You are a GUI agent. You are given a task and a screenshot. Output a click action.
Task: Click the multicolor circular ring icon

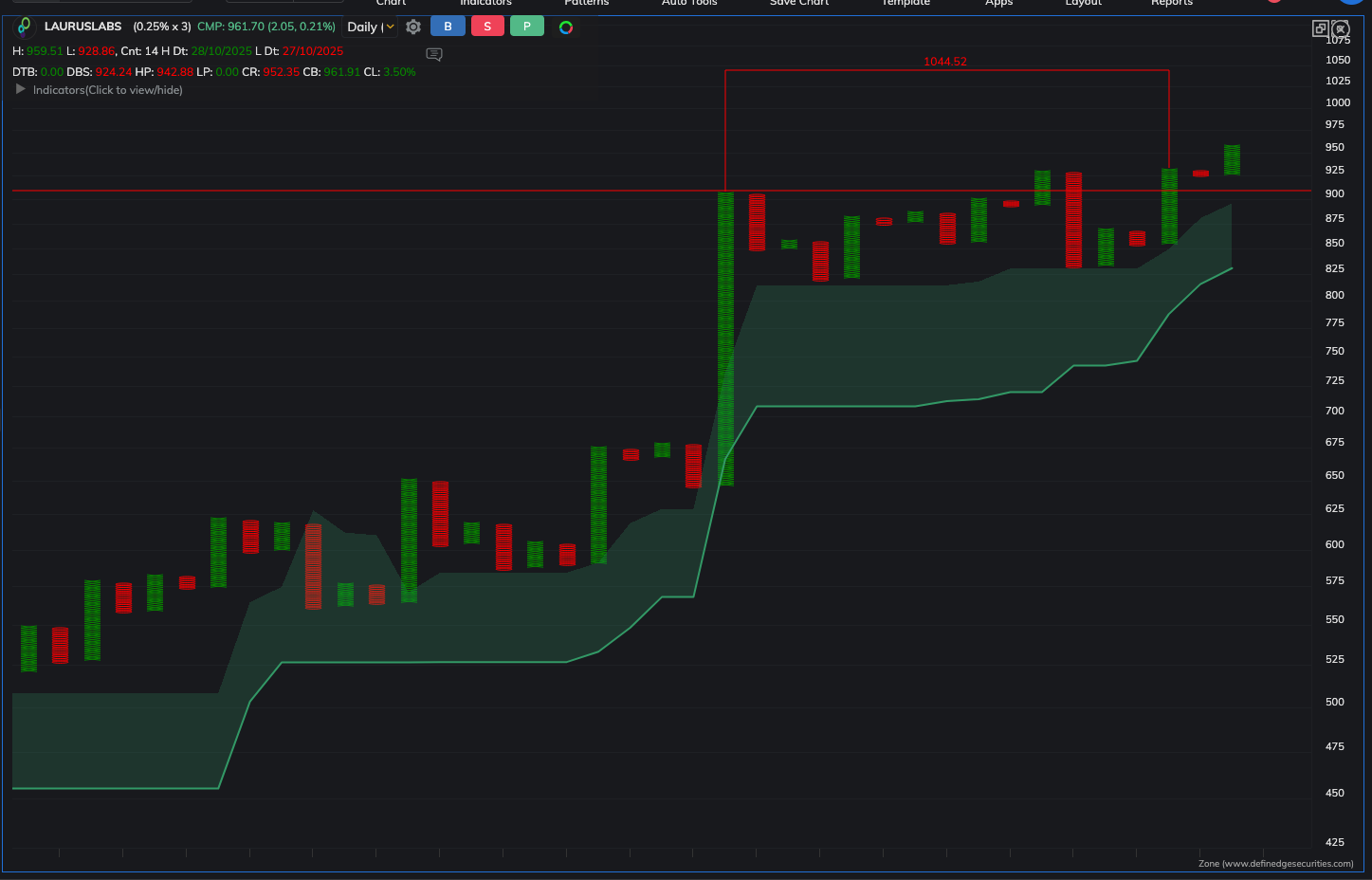pyautogui.click(x=566, y=27)
